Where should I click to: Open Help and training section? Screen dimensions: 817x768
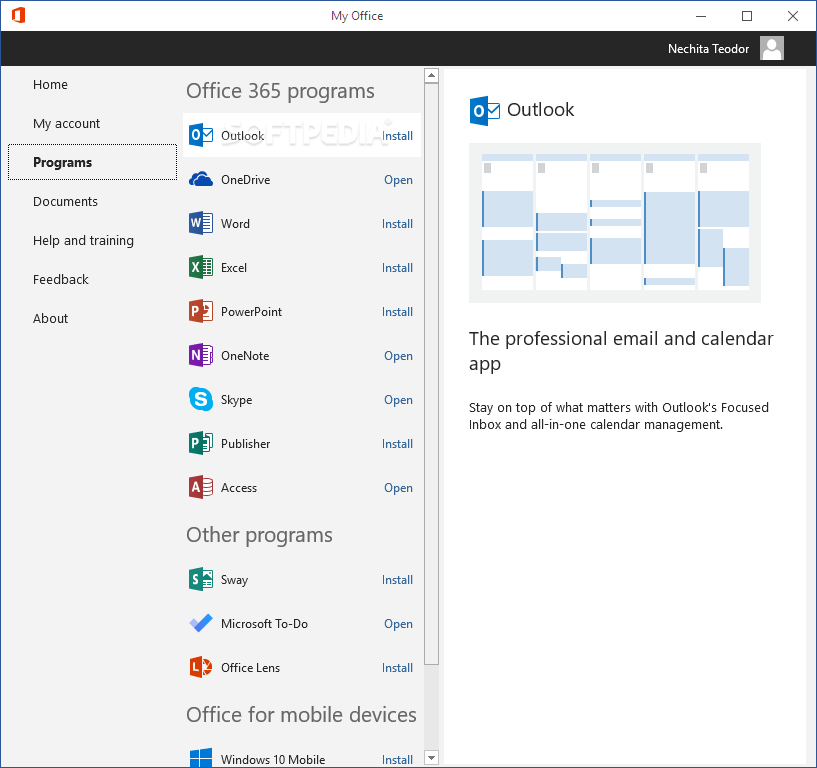pyautogui.click(x=83, y=241)
